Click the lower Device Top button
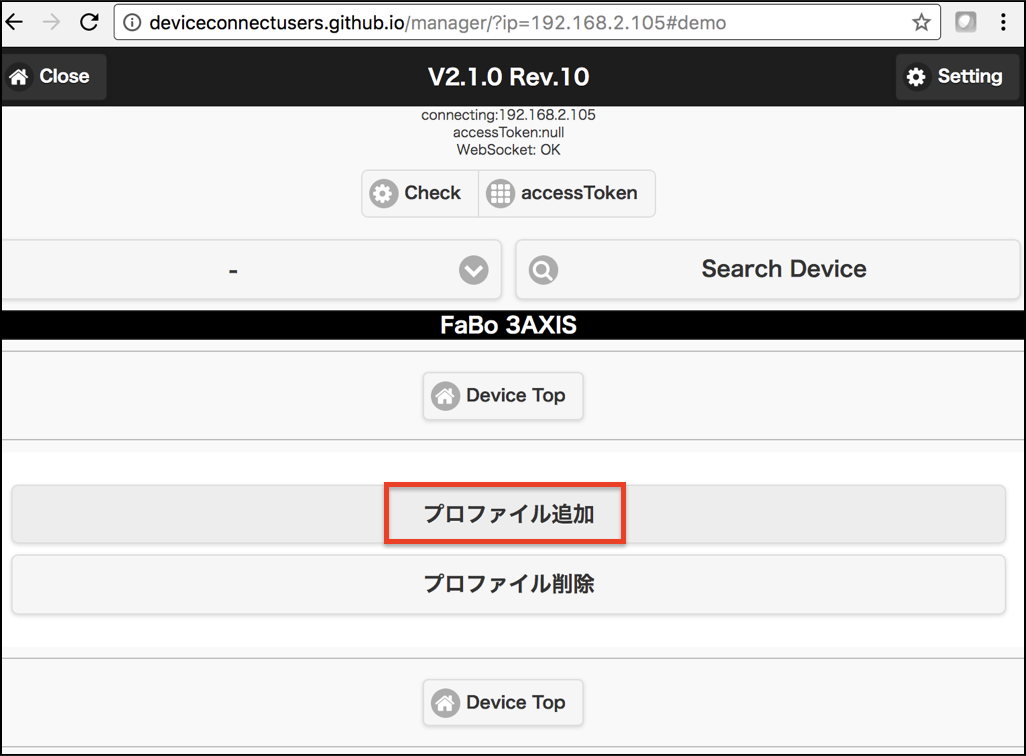Screen dimensions: 1026x756 503,703
